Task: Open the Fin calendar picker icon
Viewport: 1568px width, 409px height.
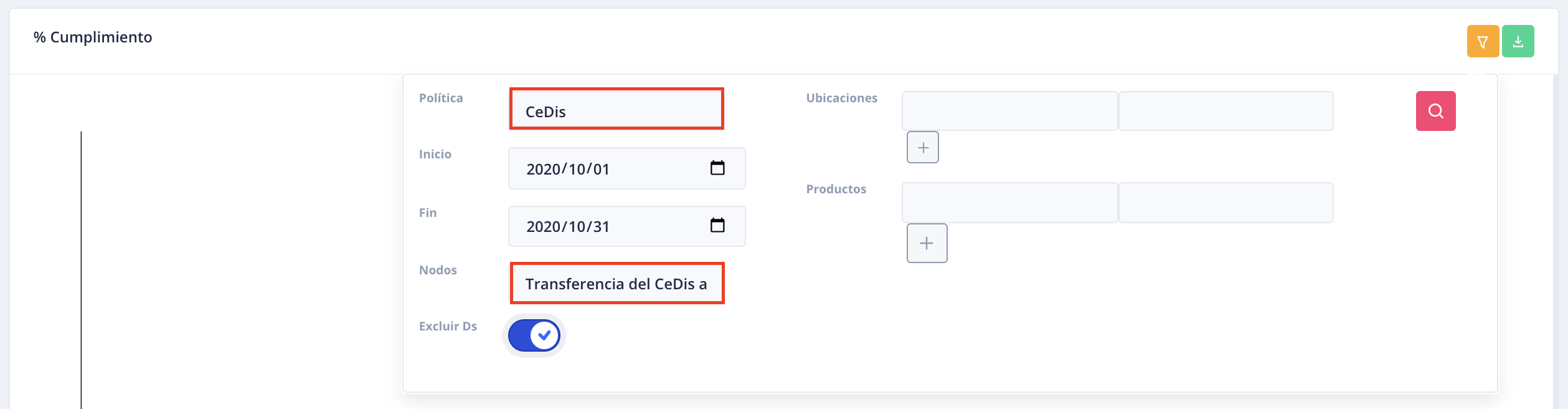Action: [x=717, y=225]
